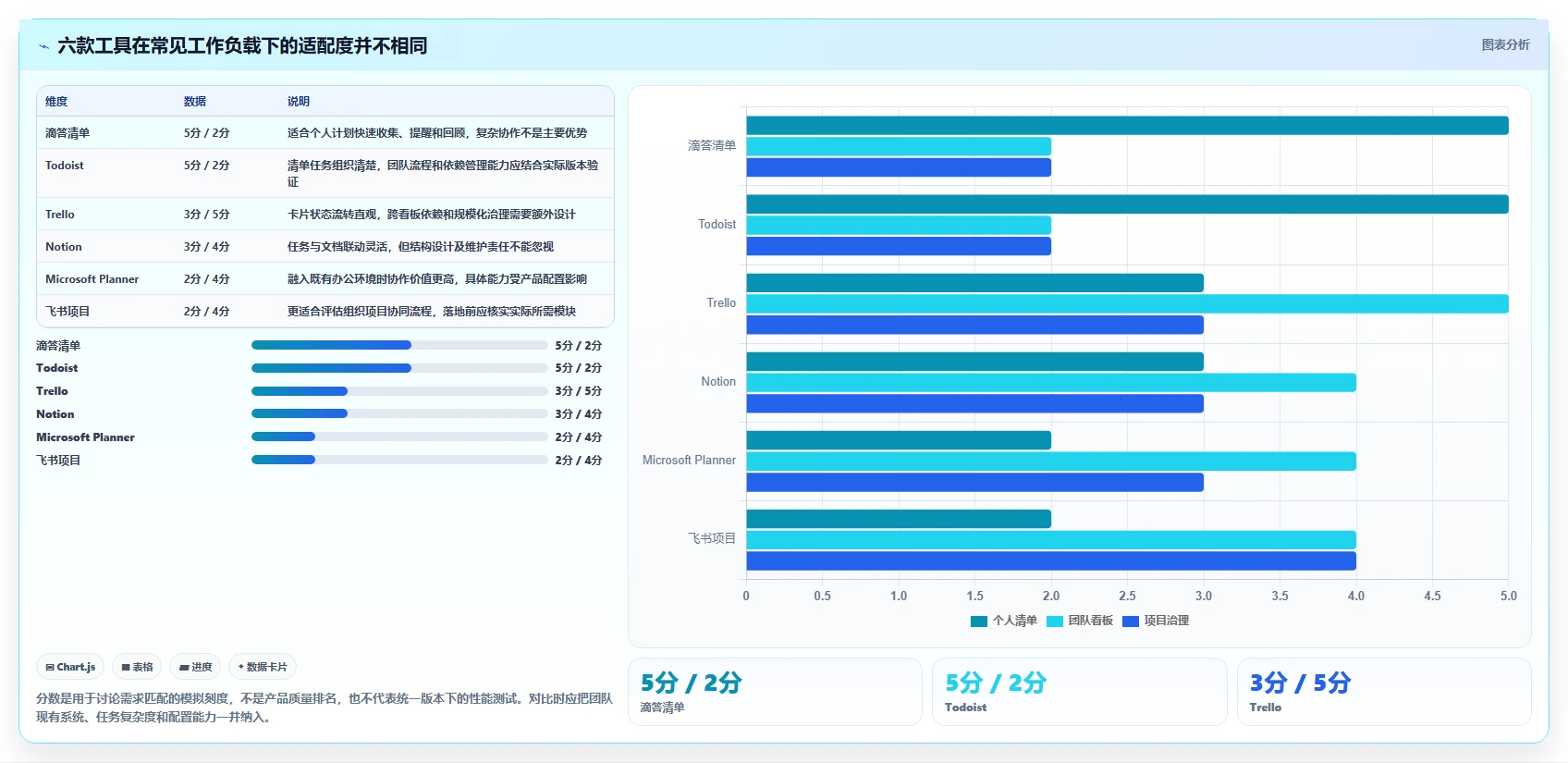Click the Todoist progress bar
The width and height of the screenshot is (1568, 763).
pyautogui.click(x=399, y=368)
